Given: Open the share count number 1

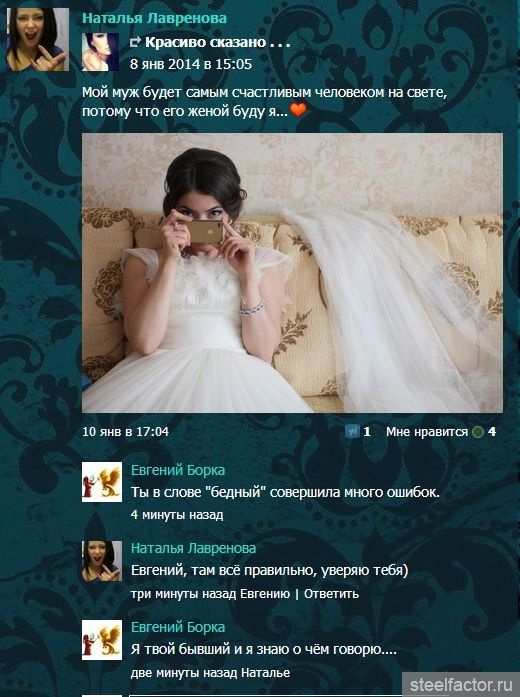Looking at the screenshot, I should (x=367, y=432).
